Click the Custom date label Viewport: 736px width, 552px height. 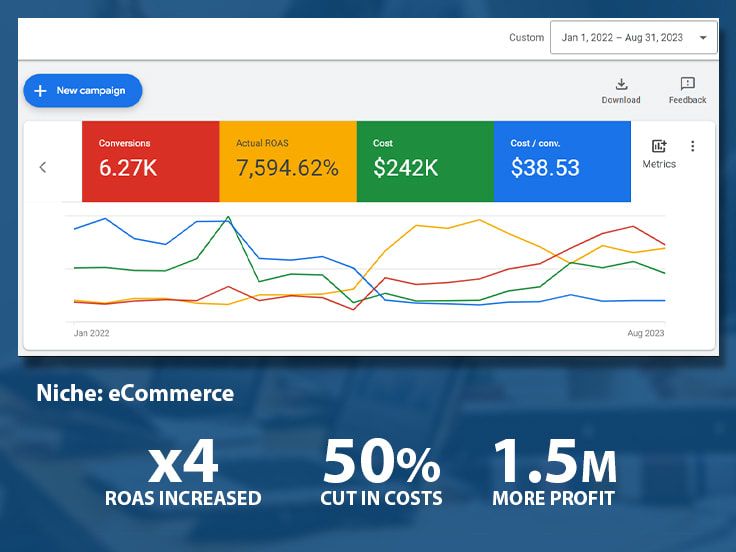tap(526, 38)
